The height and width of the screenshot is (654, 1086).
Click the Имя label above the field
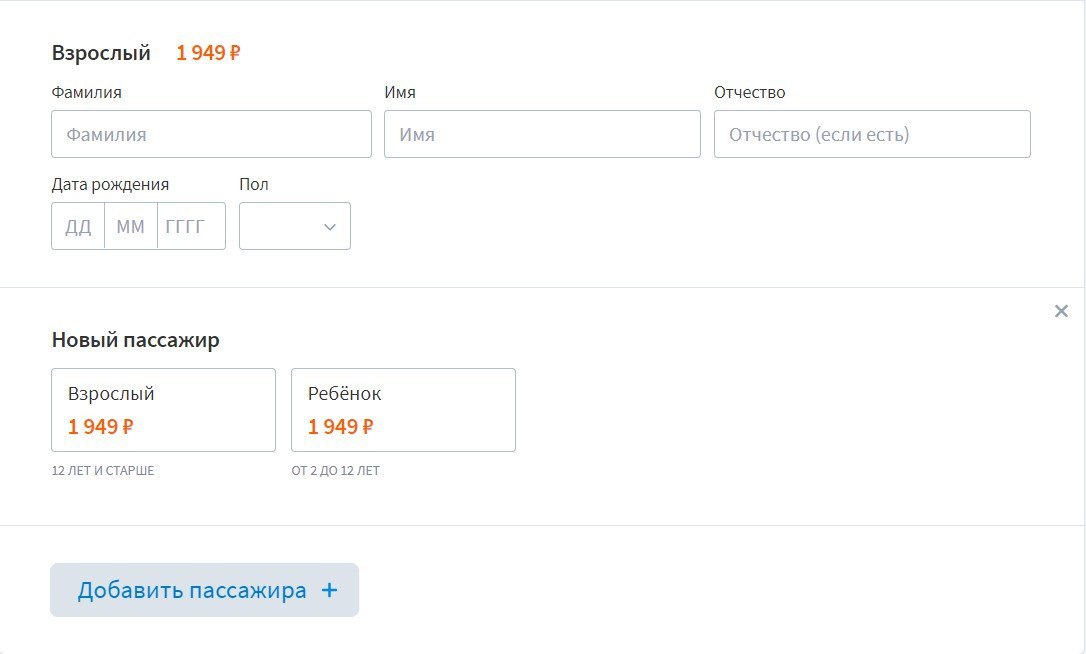coord(400,92)
